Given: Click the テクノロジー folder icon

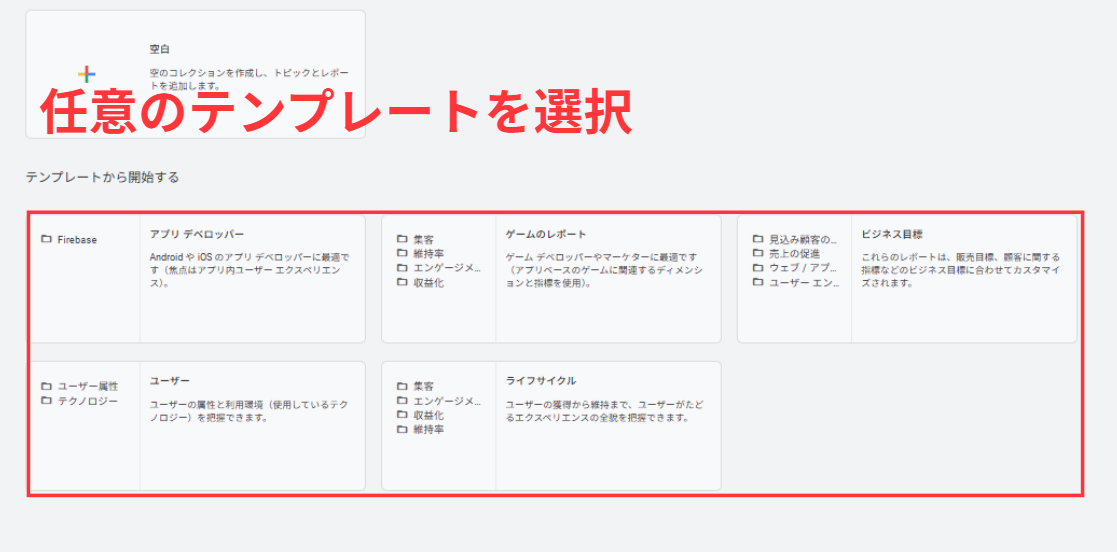Looking at the screenshot, I should 46,401.
